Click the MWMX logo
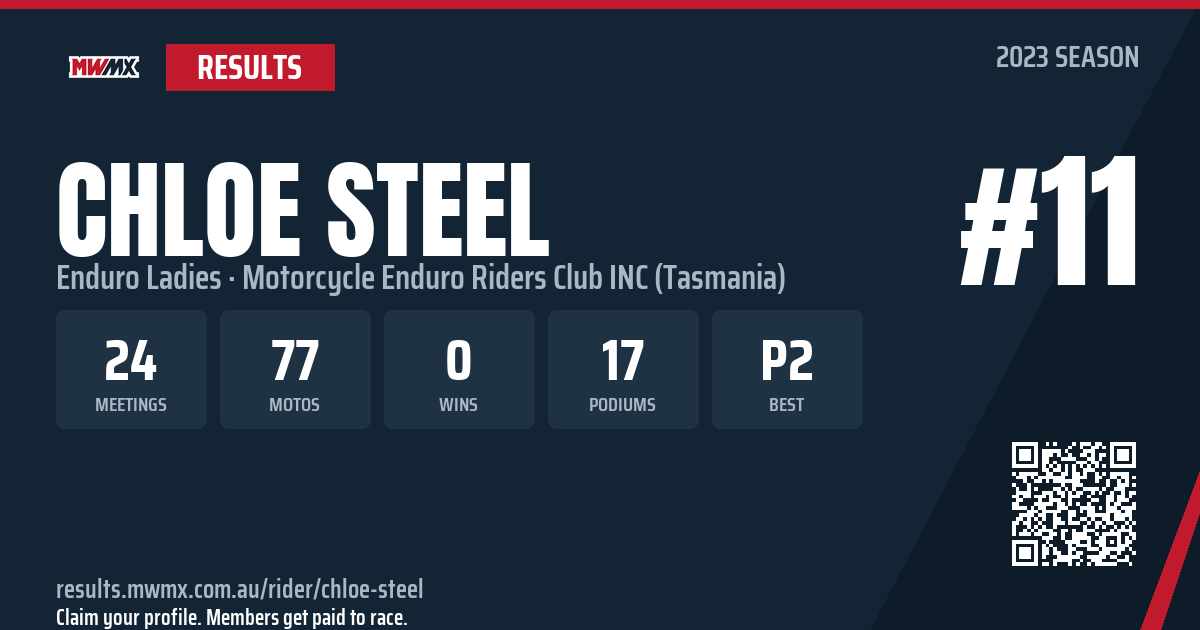Viewport: 1200px width, 630px height. (x=104, y=67)
